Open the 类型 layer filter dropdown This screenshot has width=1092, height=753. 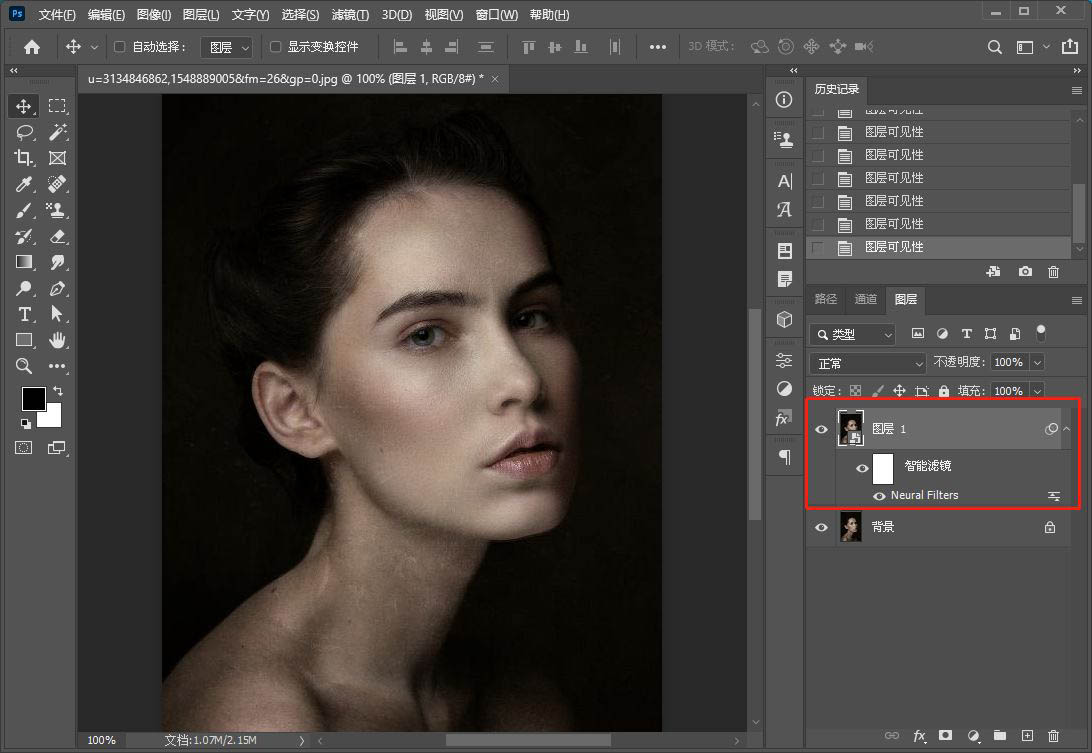(854, 334)
